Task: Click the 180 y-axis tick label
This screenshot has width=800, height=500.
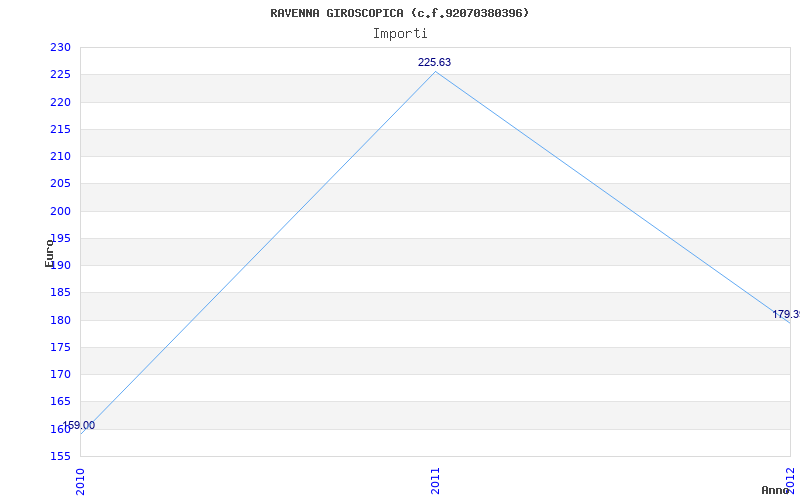Action: pos(60,320)
